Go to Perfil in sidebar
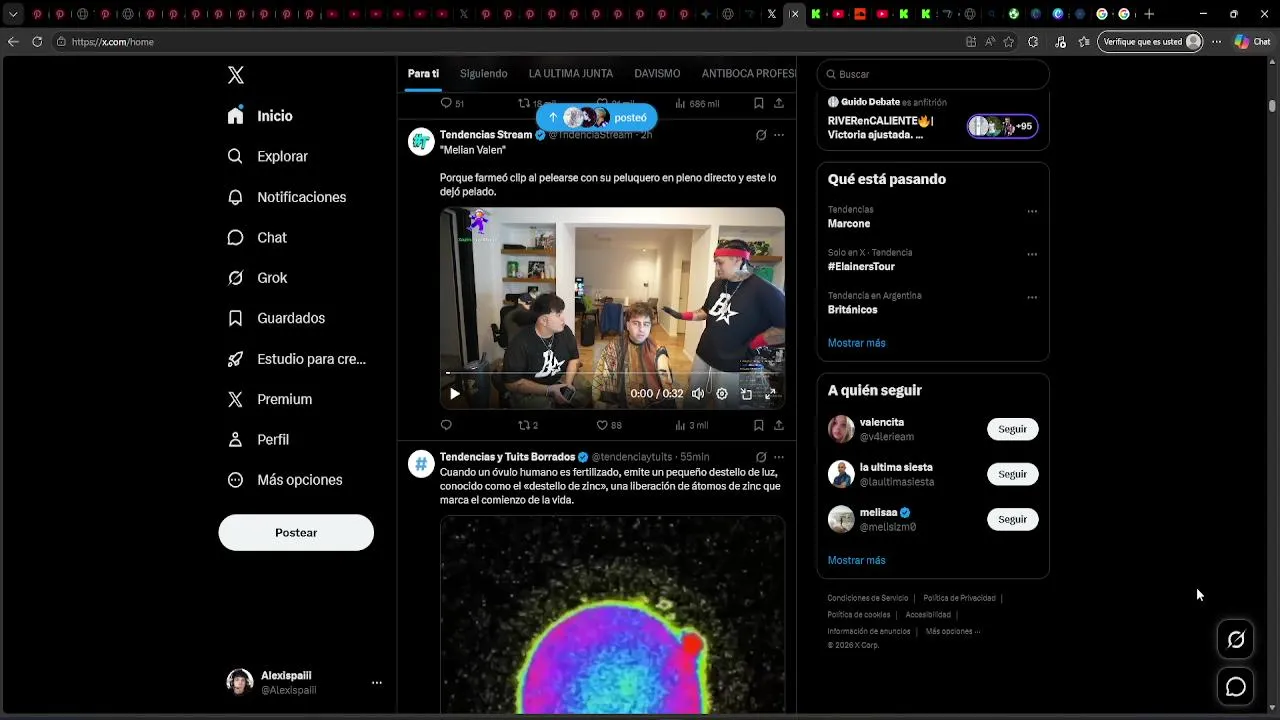Viewport: 1280px width, 720px height. [x=258, y=439]
